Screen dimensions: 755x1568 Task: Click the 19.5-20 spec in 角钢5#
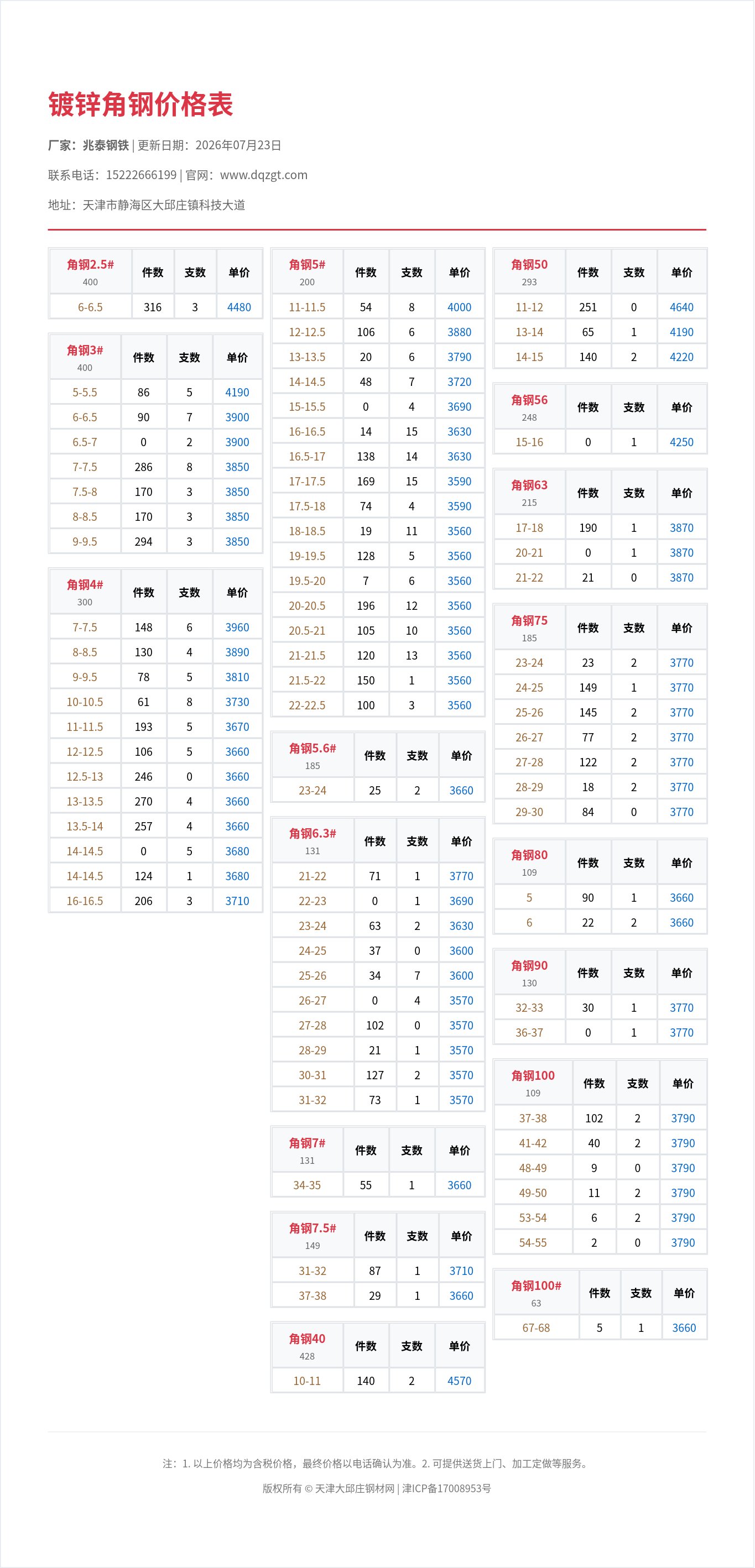click(x=307, y=581)
